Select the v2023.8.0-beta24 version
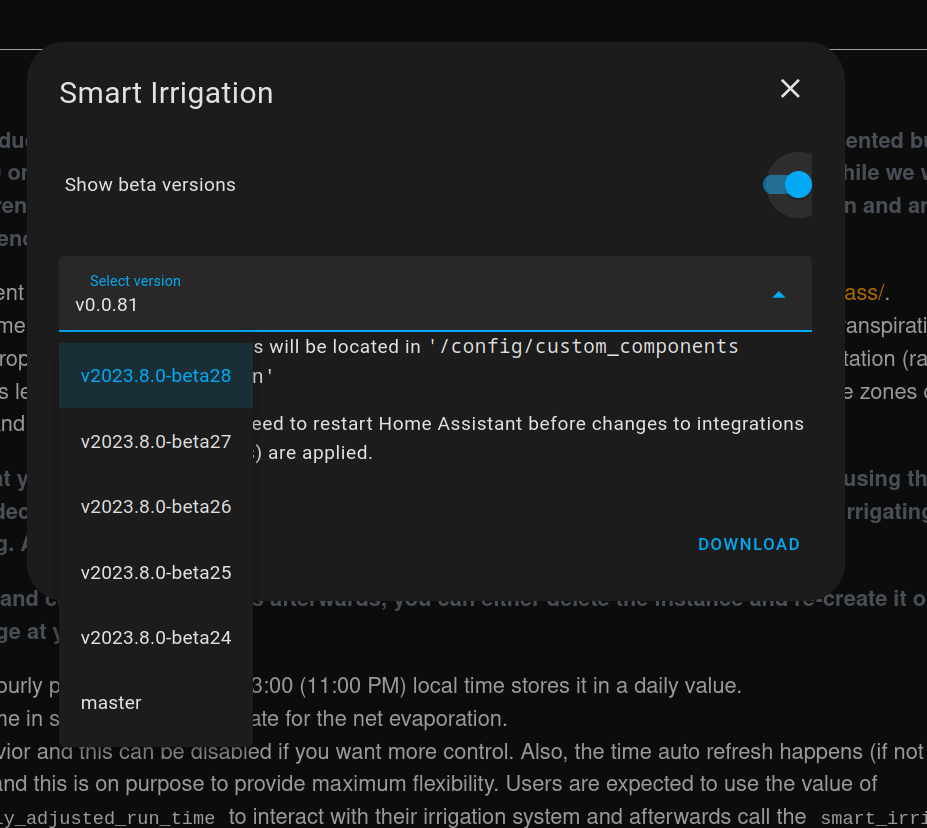927x828 pixels. [155, 637]
